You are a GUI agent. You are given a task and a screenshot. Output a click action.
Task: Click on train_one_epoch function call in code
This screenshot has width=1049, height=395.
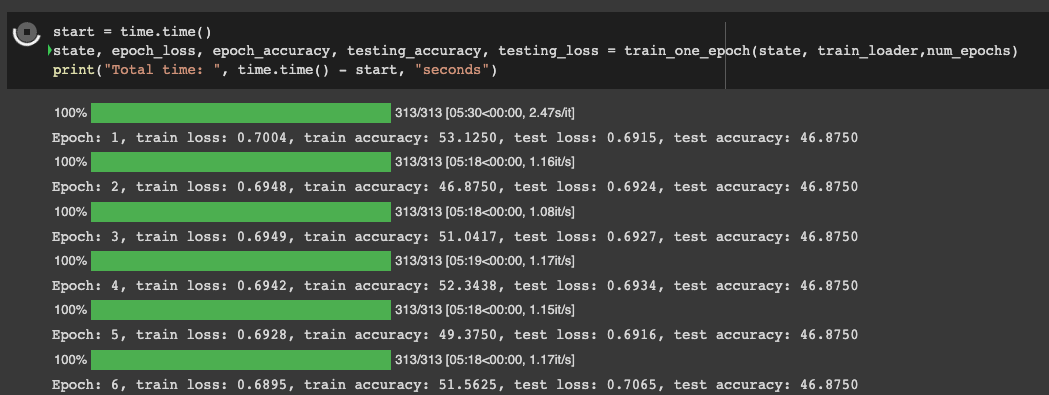click(687, 51)
